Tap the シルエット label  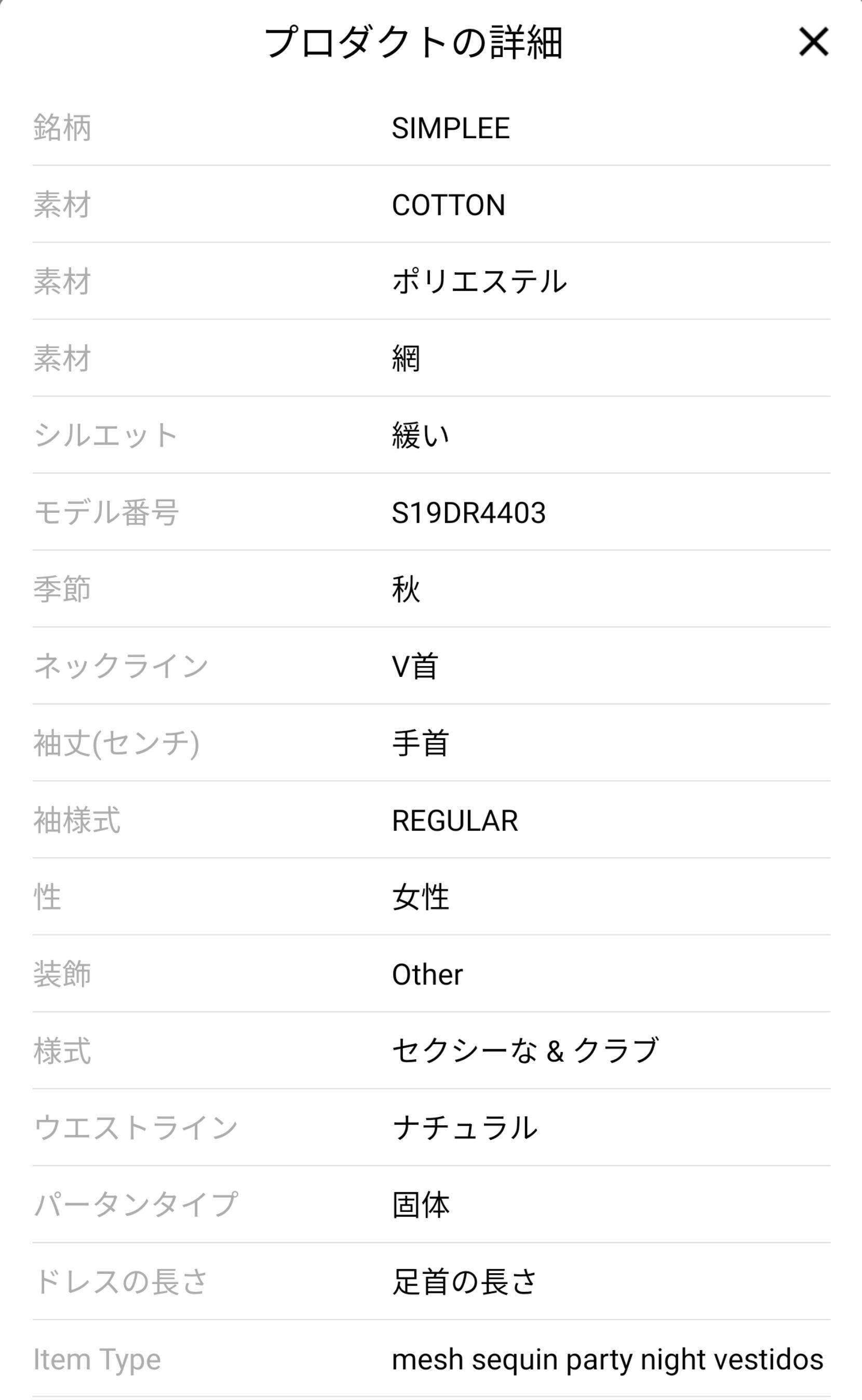pos(105,436)
